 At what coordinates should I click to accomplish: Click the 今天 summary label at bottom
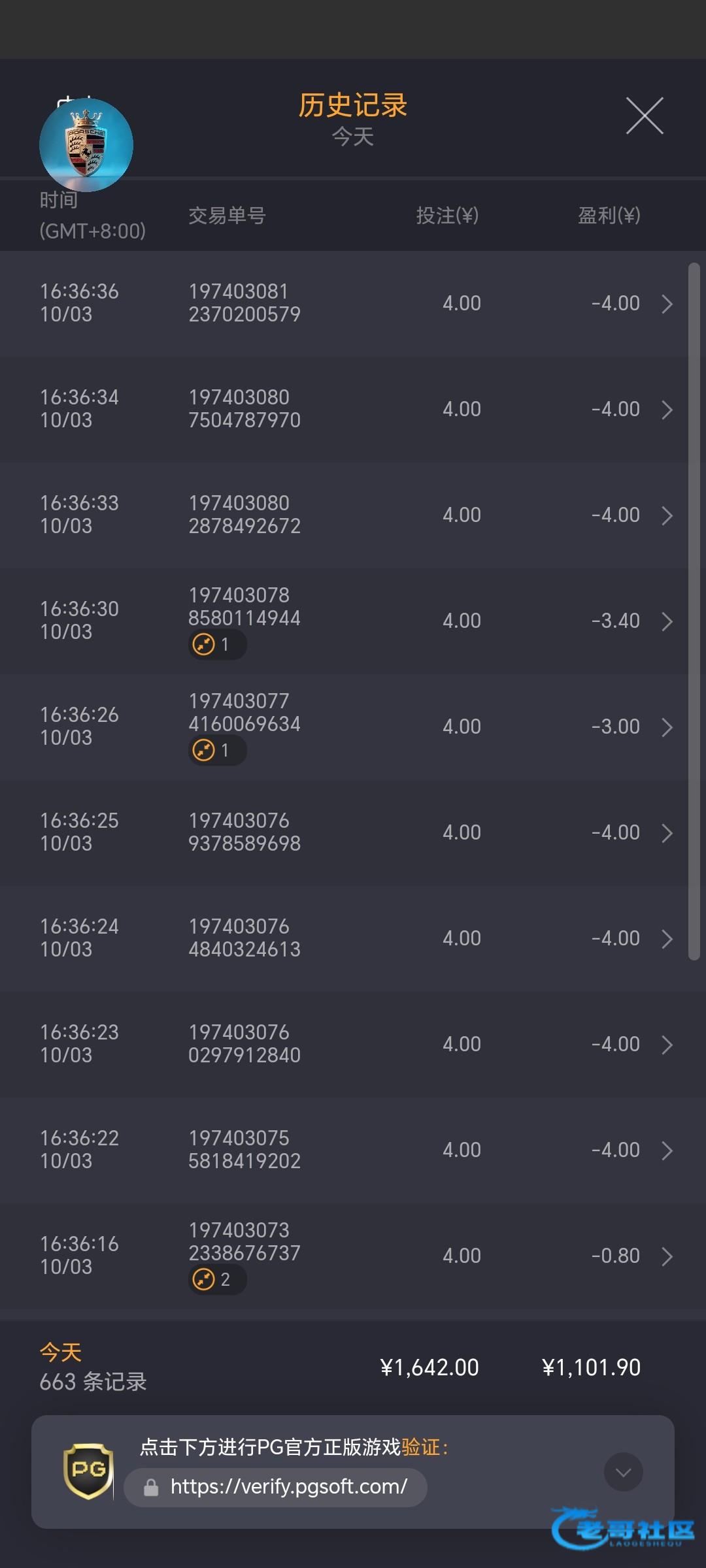[61, 1352]
